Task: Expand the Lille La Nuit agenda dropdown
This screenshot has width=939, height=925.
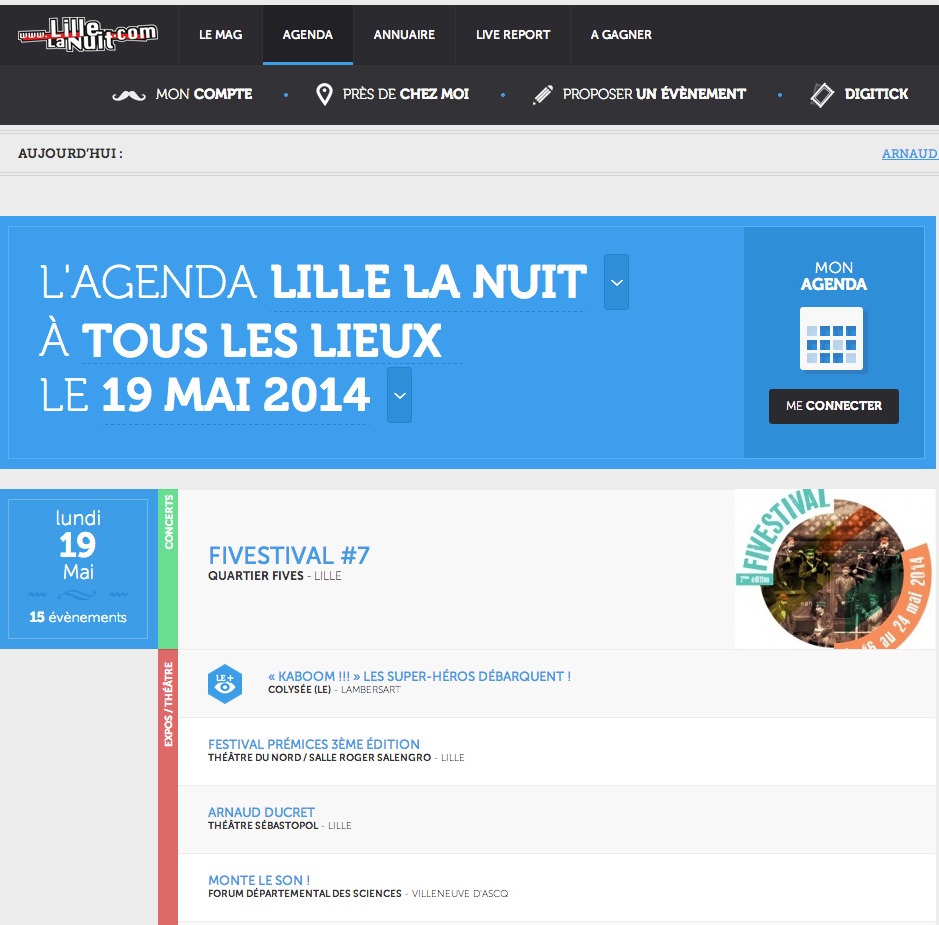Action: 616,282
